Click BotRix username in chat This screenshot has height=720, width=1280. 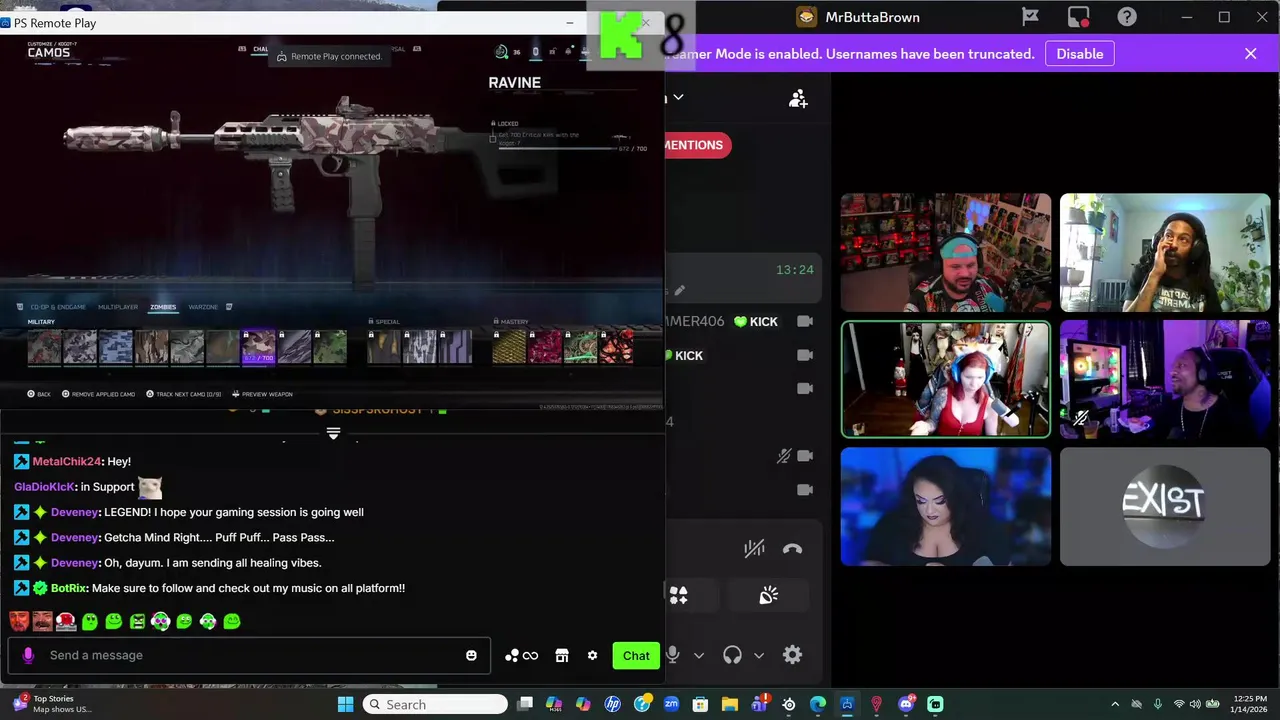pyautogui.click(x=69, y=588)
